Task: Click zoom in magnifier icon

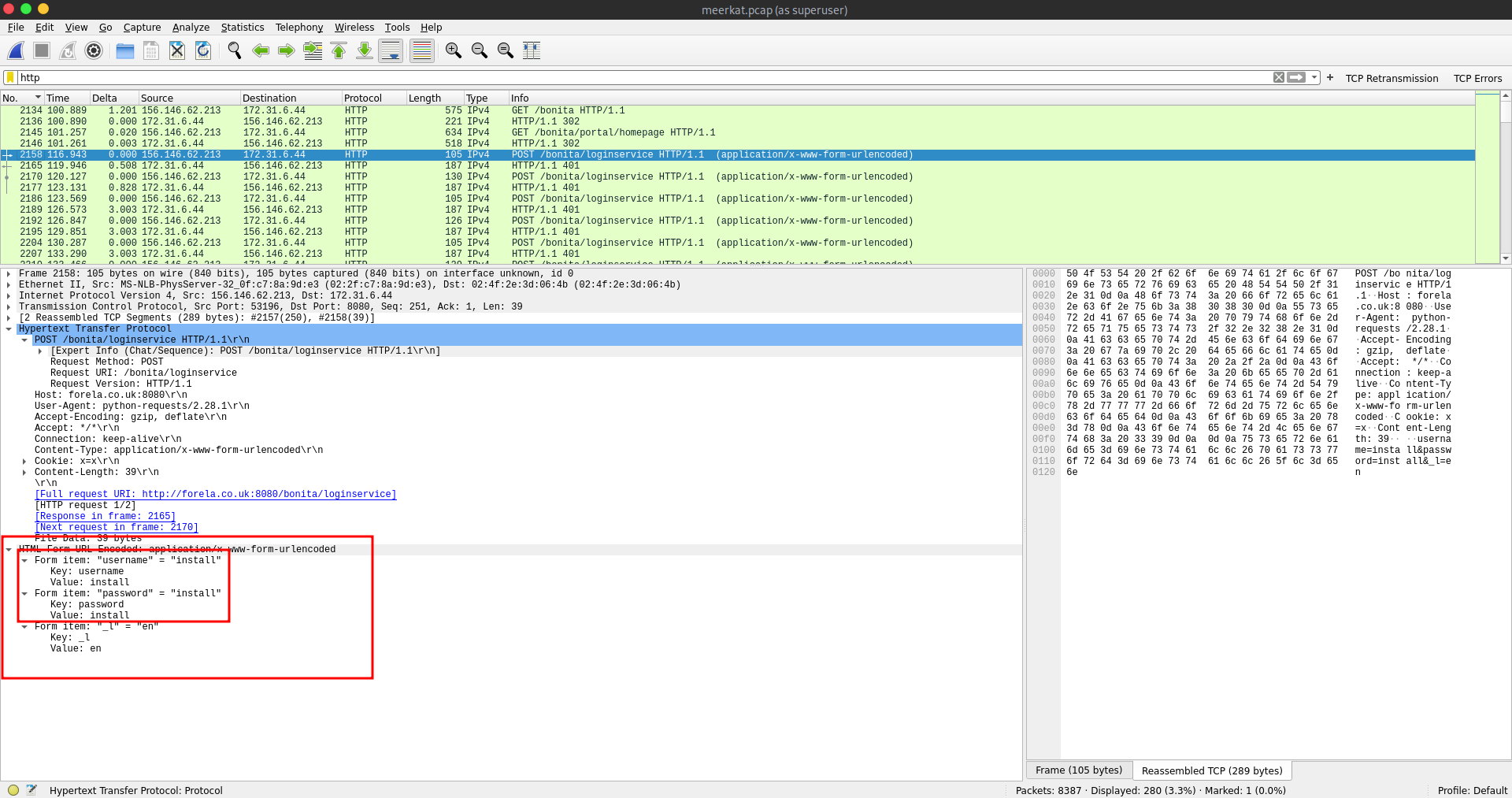Action: [x=453, y=50]
